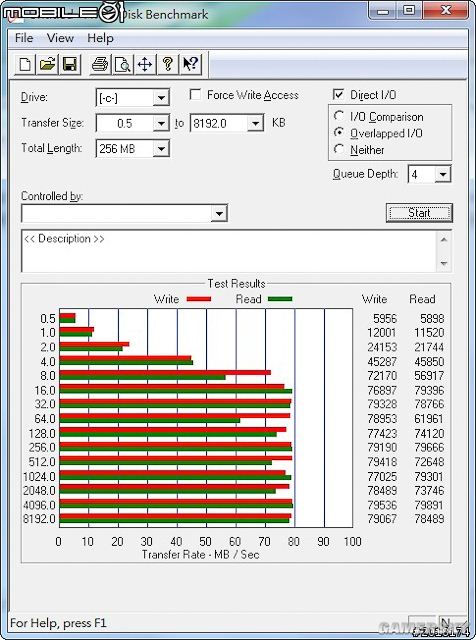Open the Total Length dropdown

tap(161, 149)
